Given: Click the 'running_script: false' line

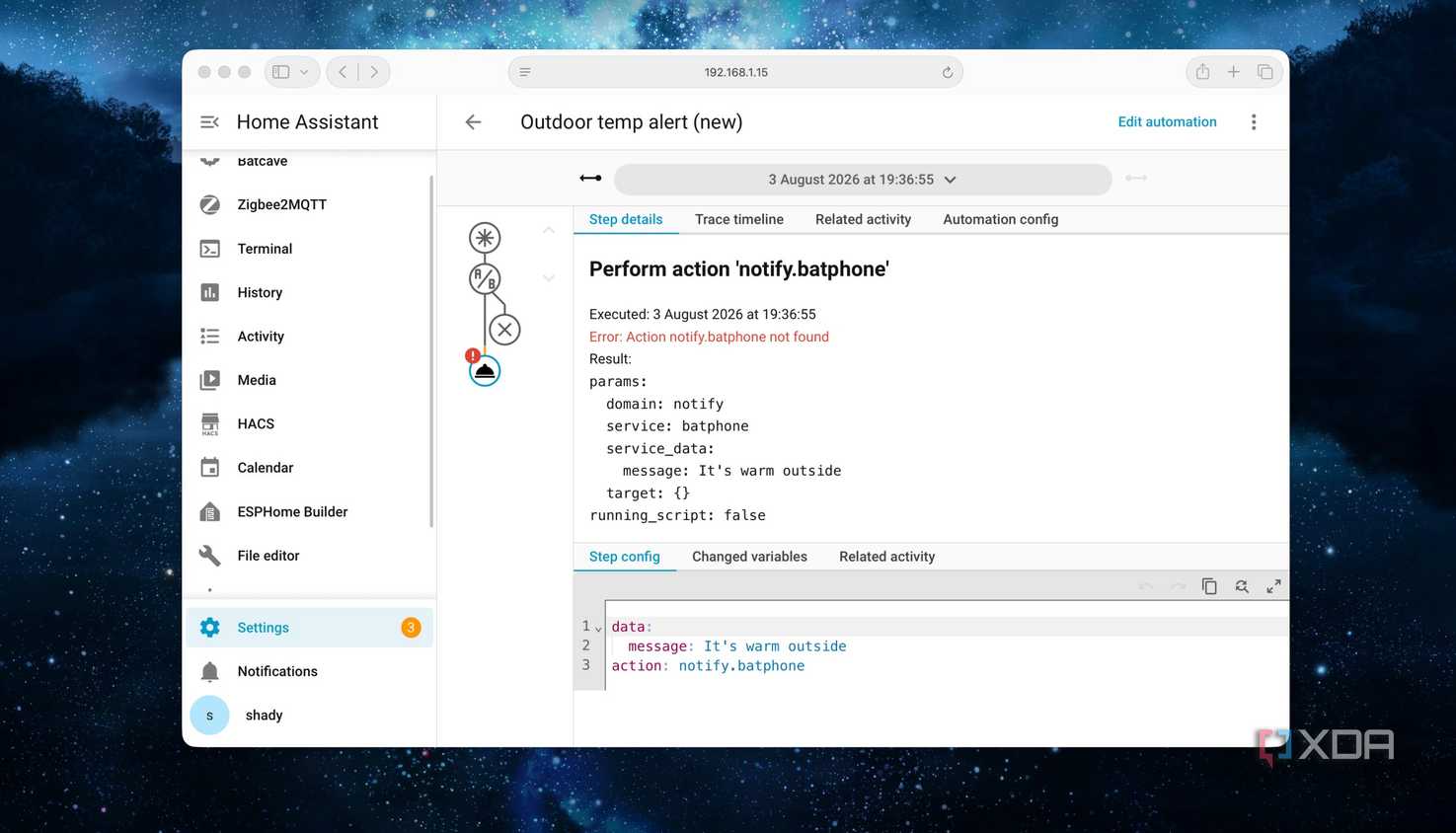Looking at the screenshot, I should pyautogui.click(x=677, y=515).
